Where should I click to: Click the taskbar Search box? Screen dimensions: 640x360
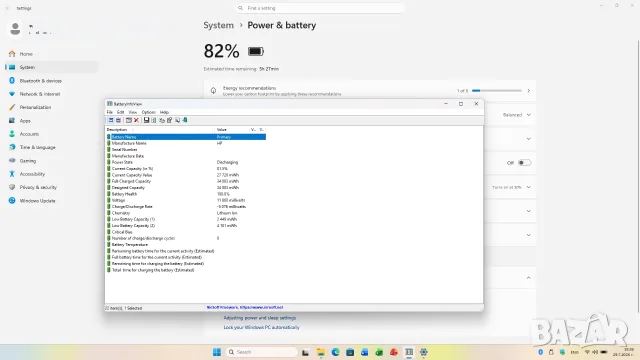[x=262, y=352]
